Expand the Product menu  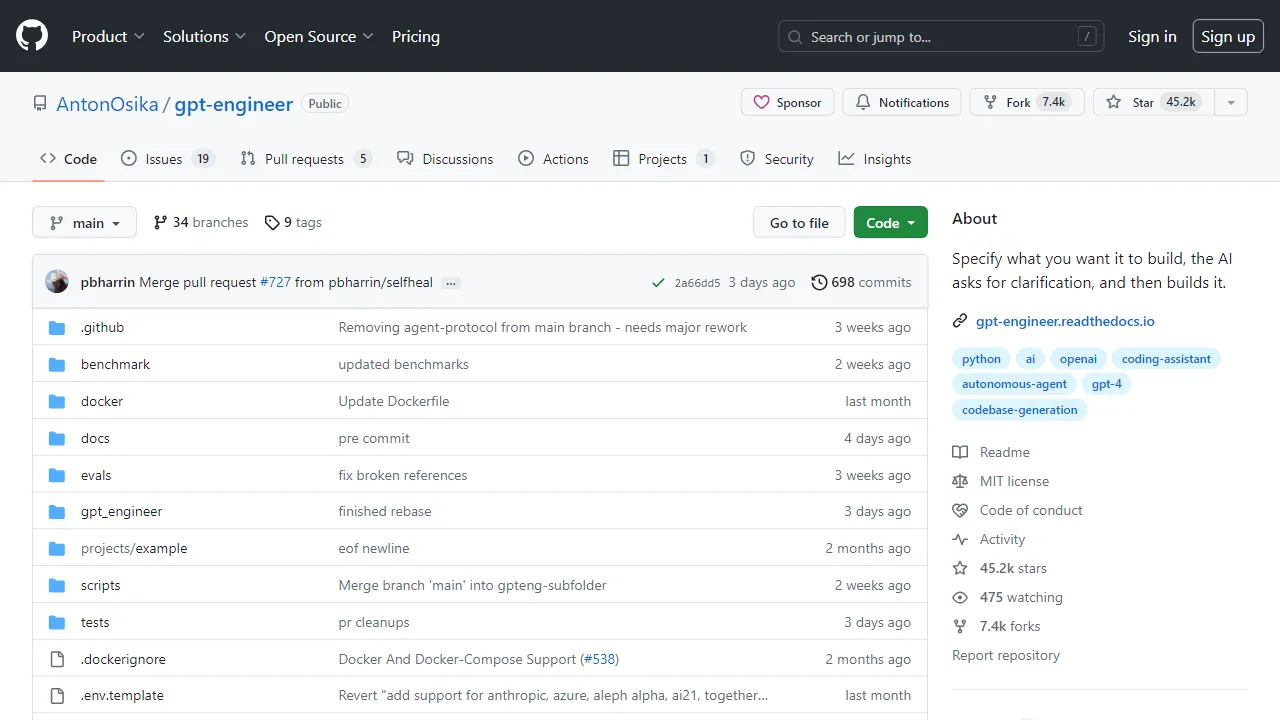[x=109, y=36]
